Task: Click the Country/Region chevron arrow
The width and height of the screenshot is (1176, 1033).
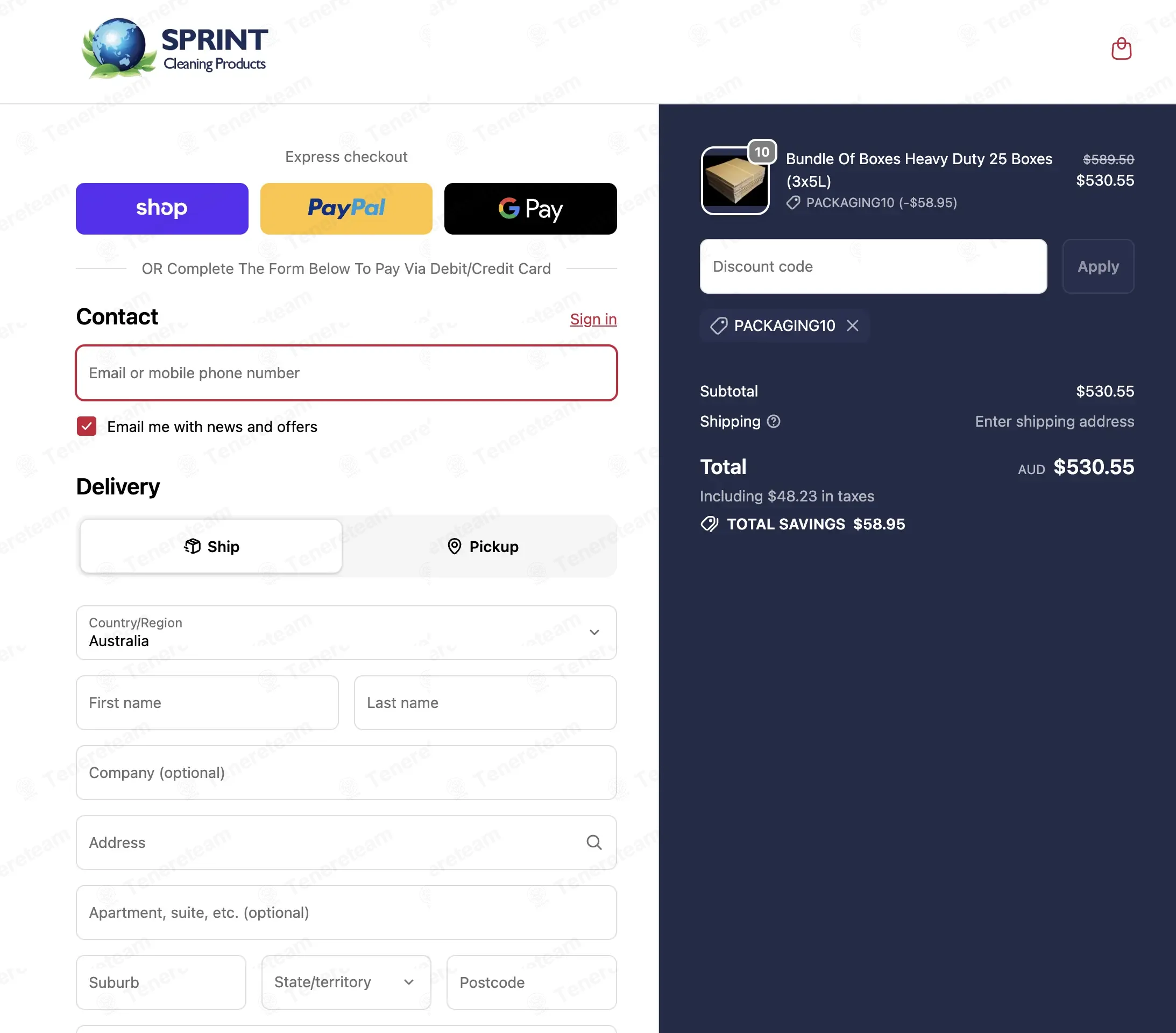Action: tap(594, 633)
